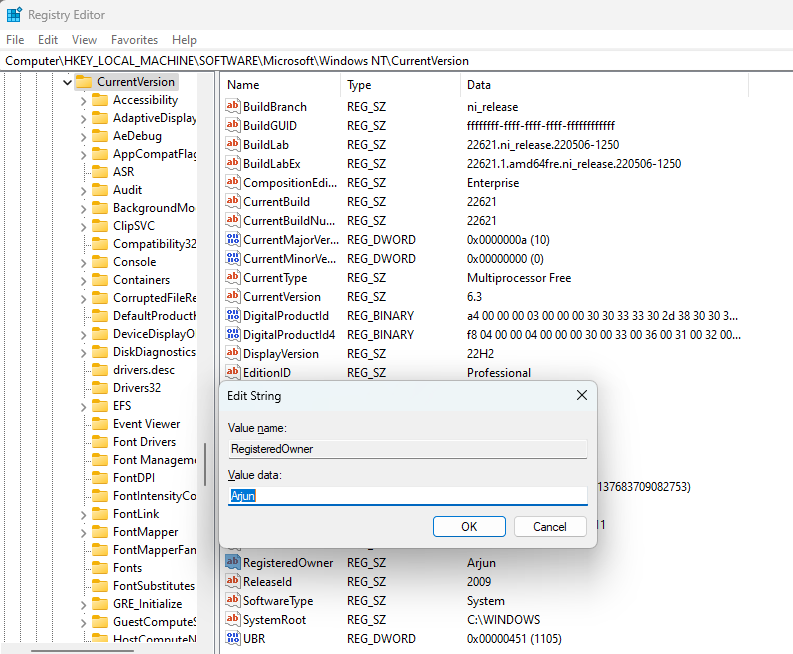Click the BuildLab string value icon

pyautogui.click(x=233, y=144)
